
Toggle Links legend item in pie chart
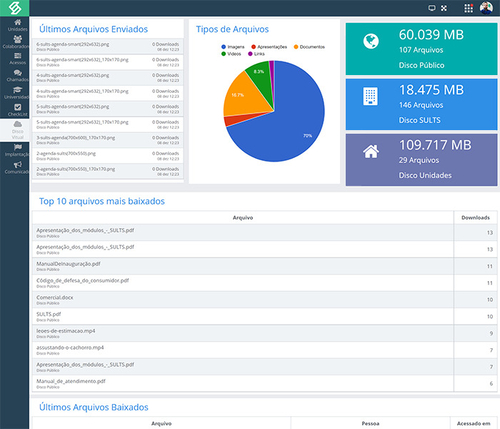(257, 54)
